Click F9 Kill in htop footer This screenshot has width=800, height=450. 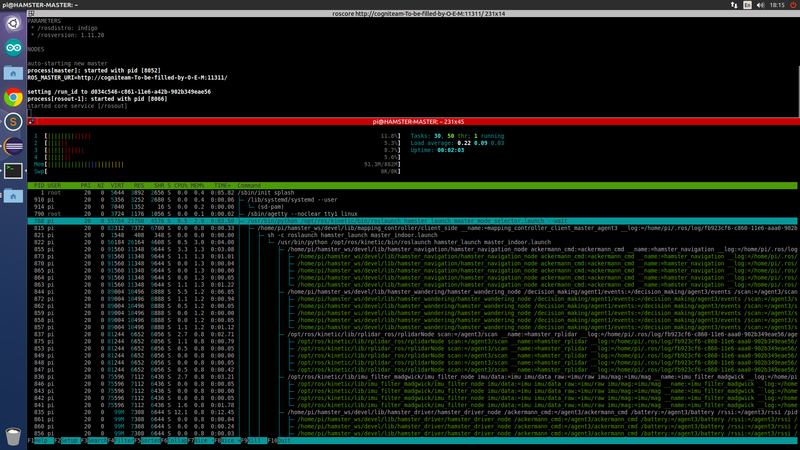[254, 440]
